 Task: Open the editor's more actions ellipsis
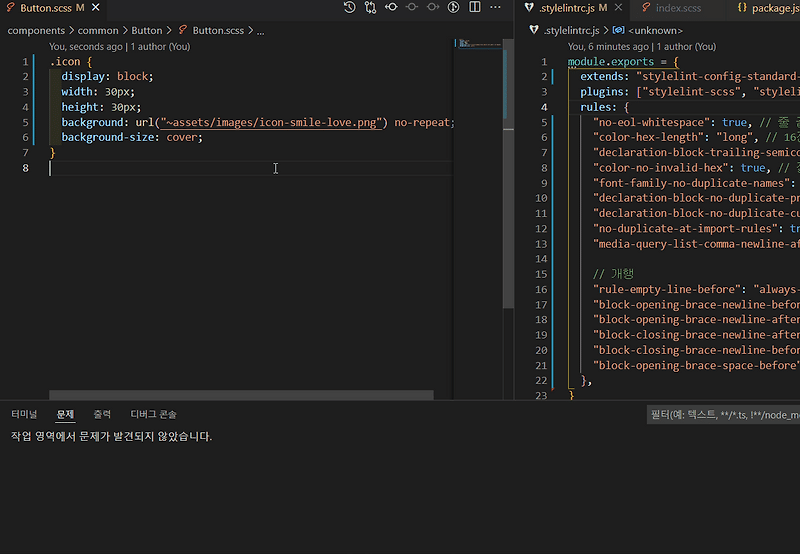tap(495, 8)
